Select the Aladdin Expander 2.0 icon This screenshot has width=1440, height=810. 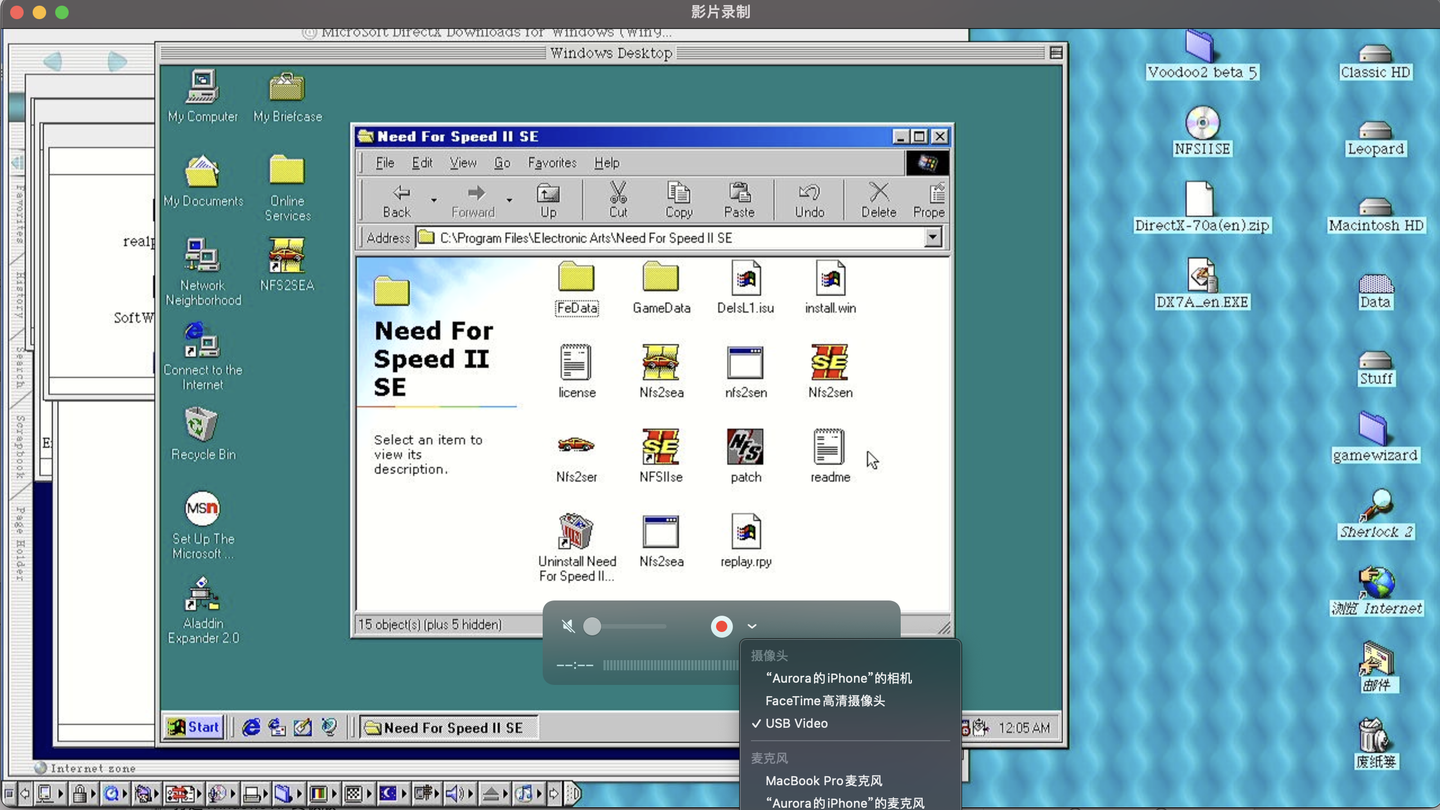203,610
